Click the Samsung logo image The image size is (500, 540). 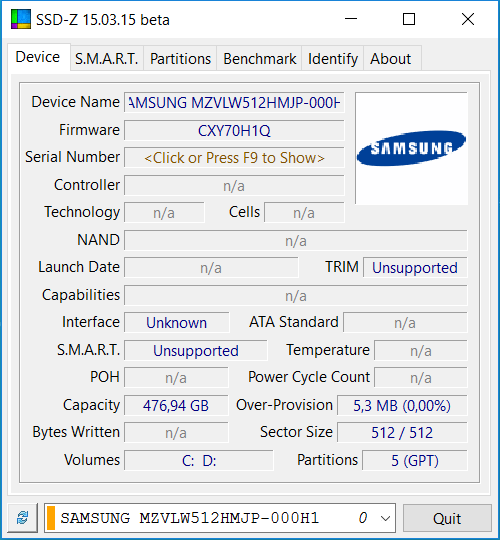coord(411,148)
